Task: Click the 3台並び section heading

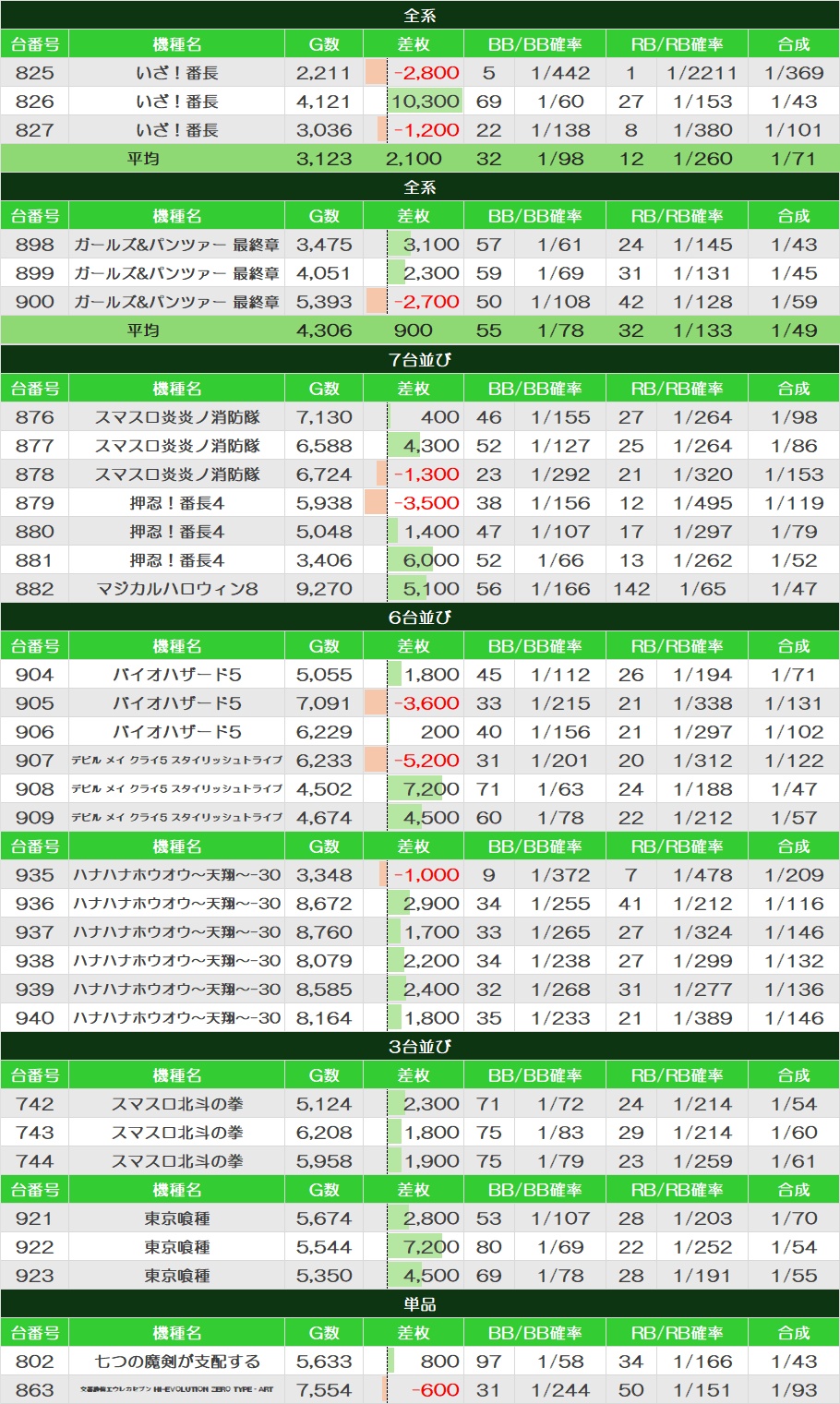Action: pyautogui.click(x=420, y=1047)
